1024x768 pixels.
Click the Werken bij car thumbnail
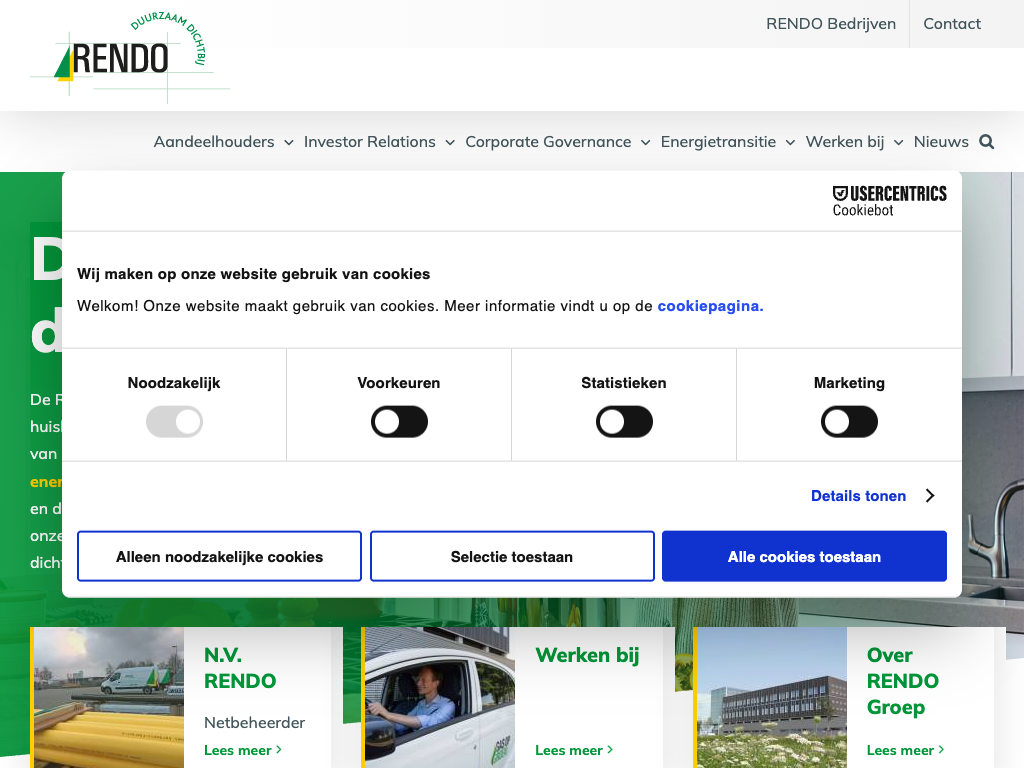[438, 697]
